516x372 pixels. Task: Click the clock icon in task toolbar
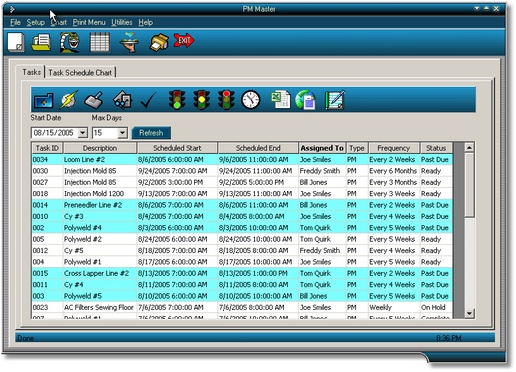(x=251, y=100)
